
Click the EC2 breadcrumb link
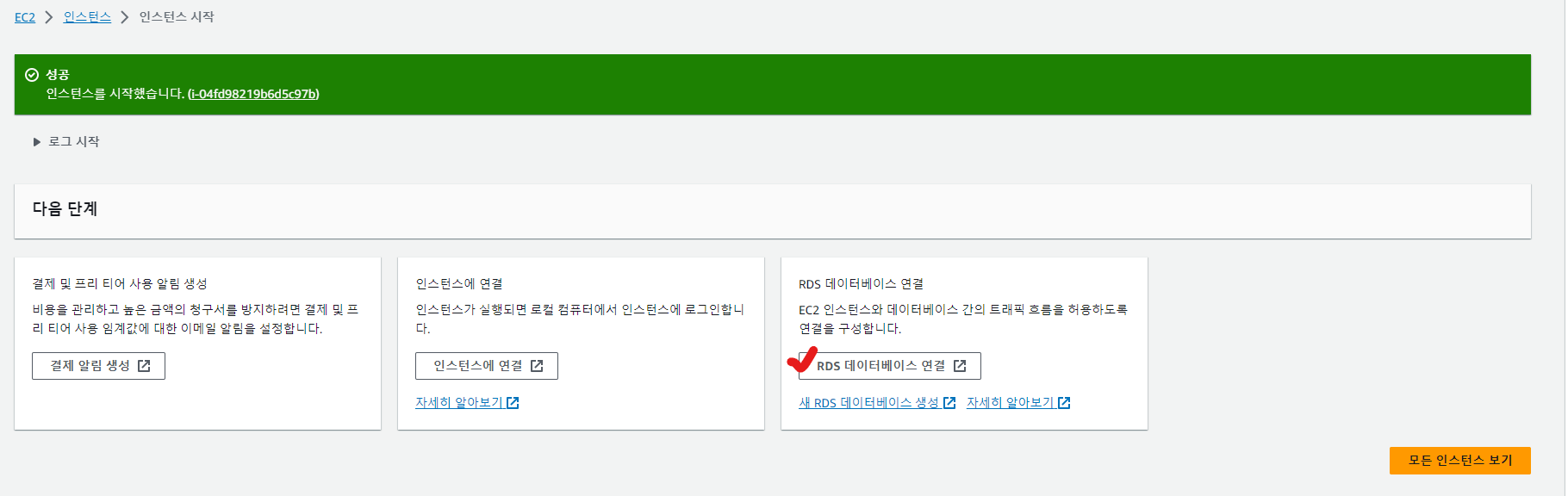point(25,17)
